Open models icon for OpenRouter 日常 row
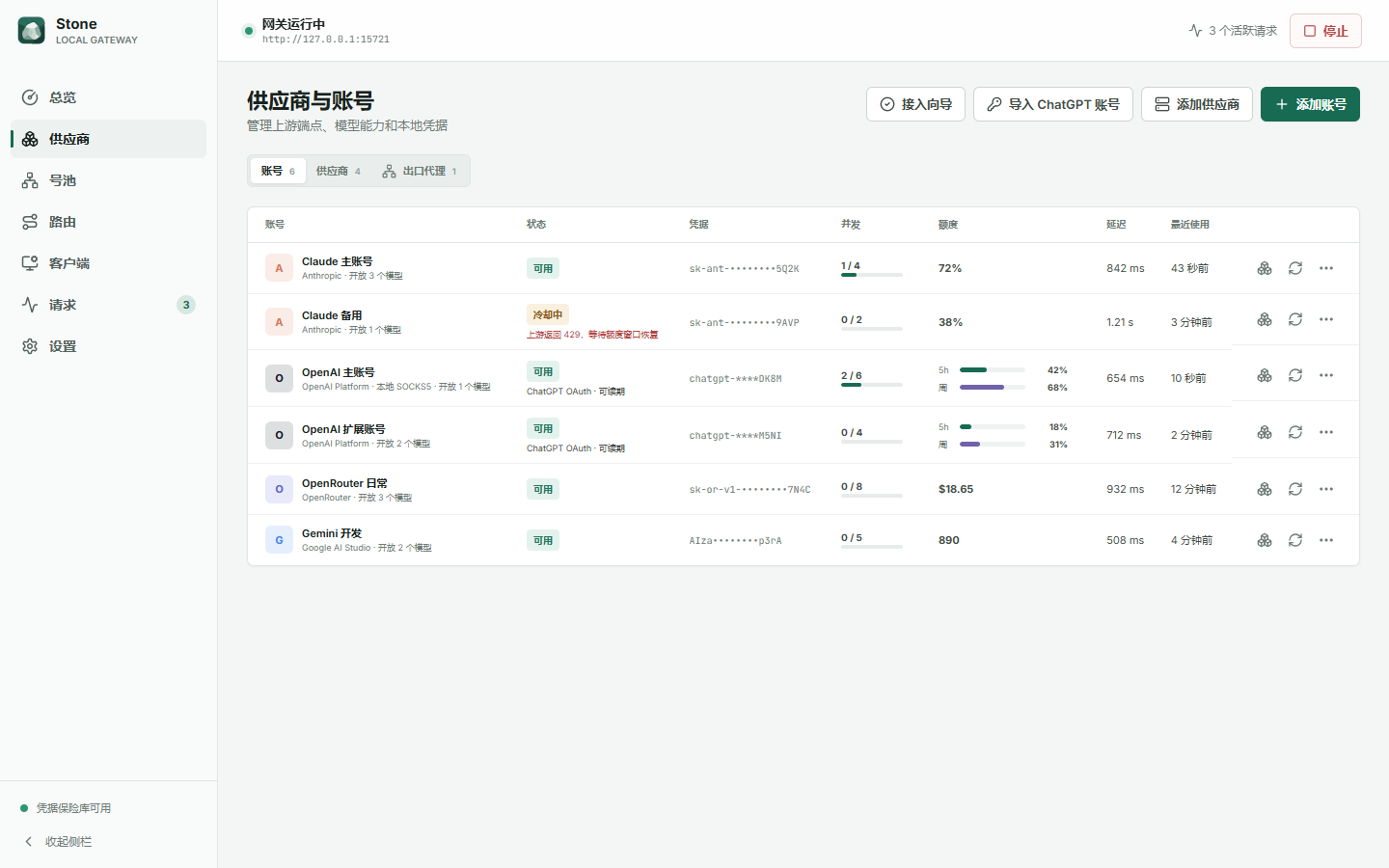Screen dimensions: 1389x868 1265,489
